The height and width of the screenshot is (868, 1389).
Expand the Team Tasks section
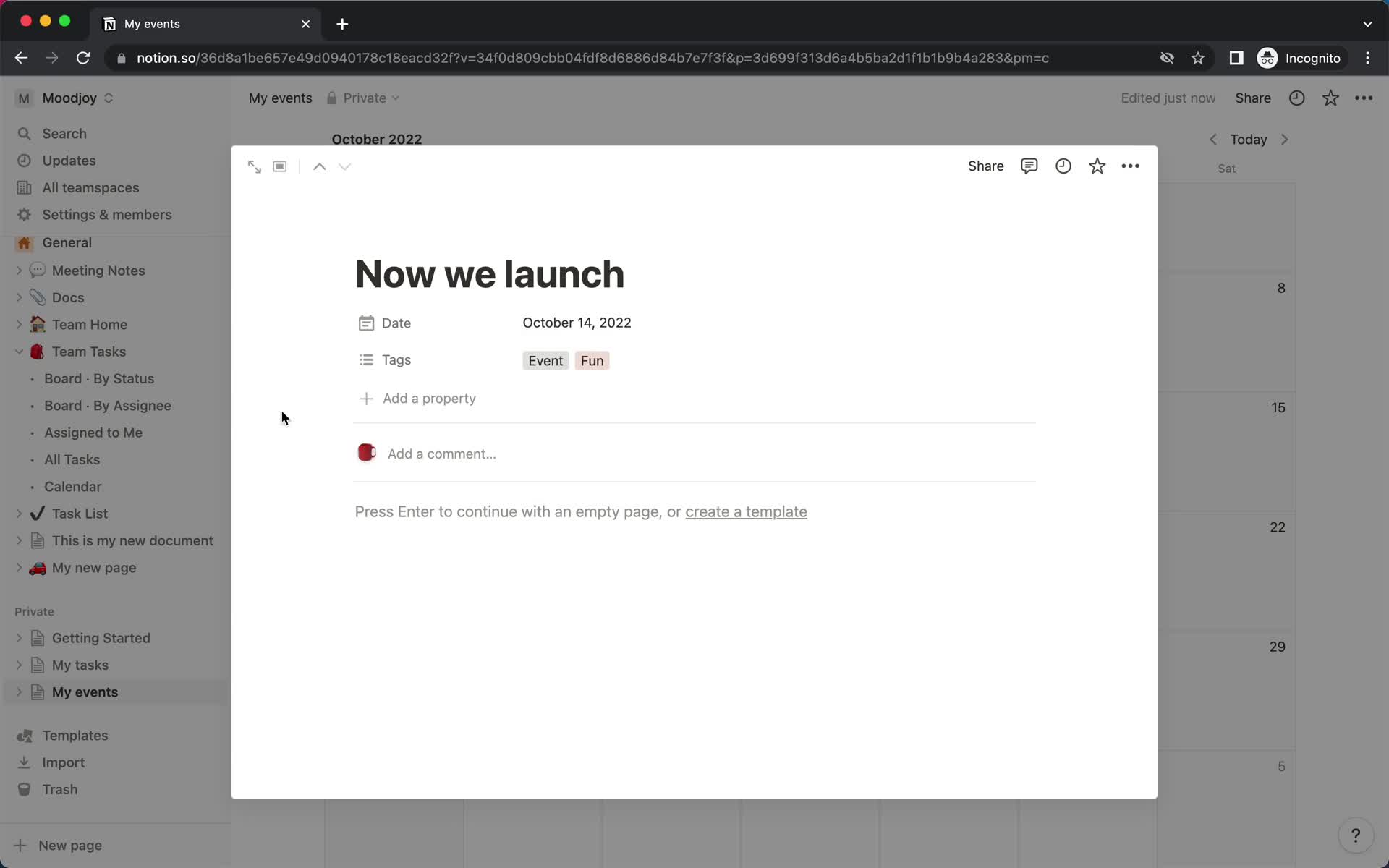[20, 351]
